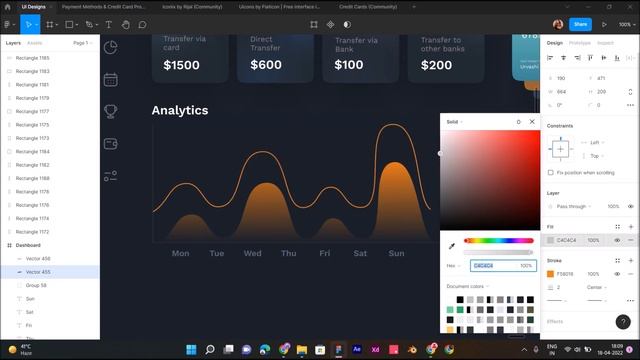Select the Frame tool
640x360 pixels.
[49, 25]
